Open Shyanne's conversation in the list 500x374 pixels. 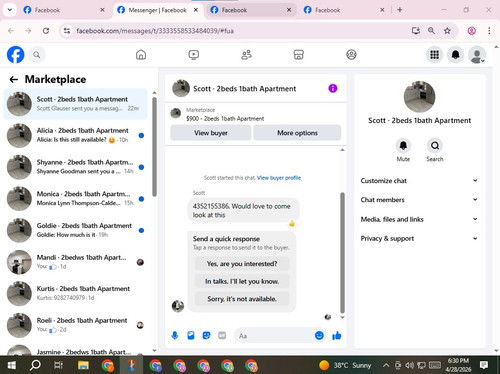(x=75, y=167)
